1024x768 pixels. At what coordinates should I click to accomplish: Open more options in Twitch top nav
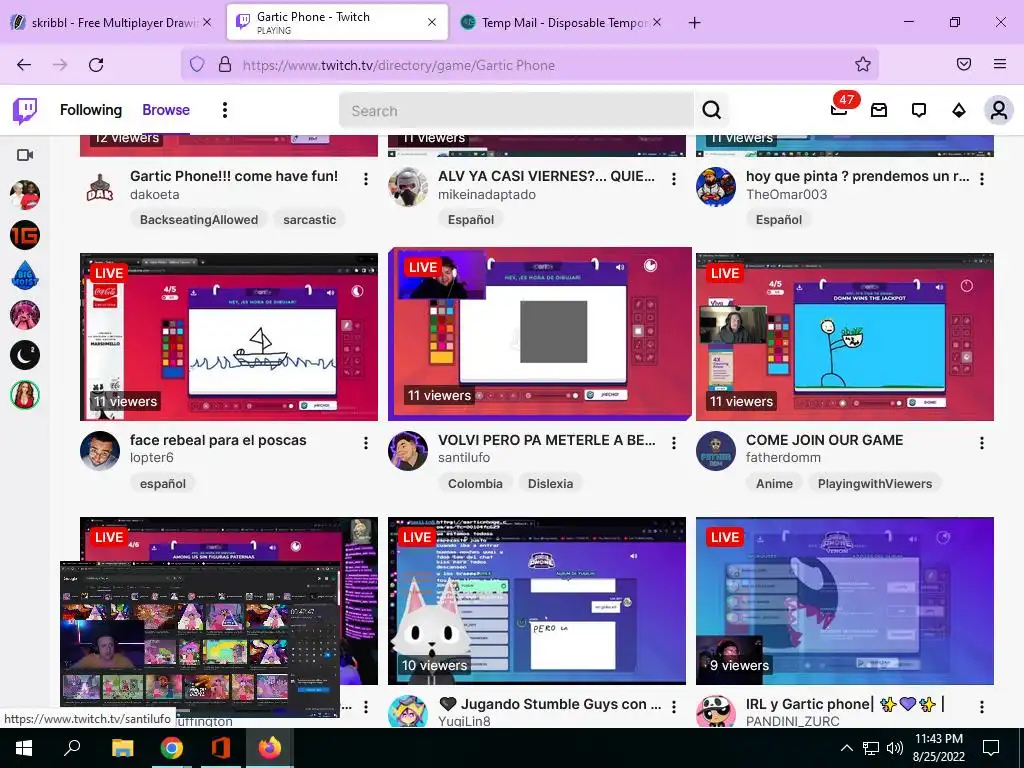(225, 110)
